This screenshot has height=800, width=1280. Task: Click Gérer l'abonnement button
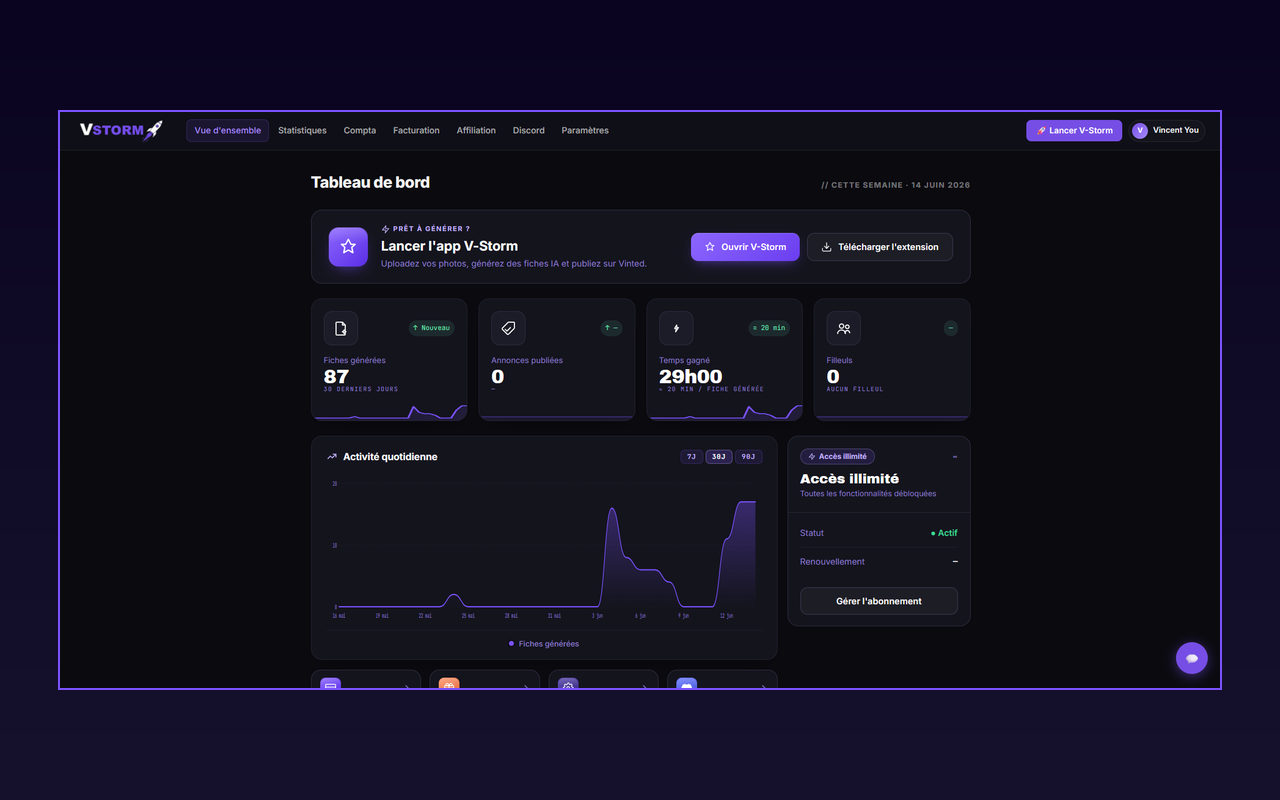click(x=879, y=601)
